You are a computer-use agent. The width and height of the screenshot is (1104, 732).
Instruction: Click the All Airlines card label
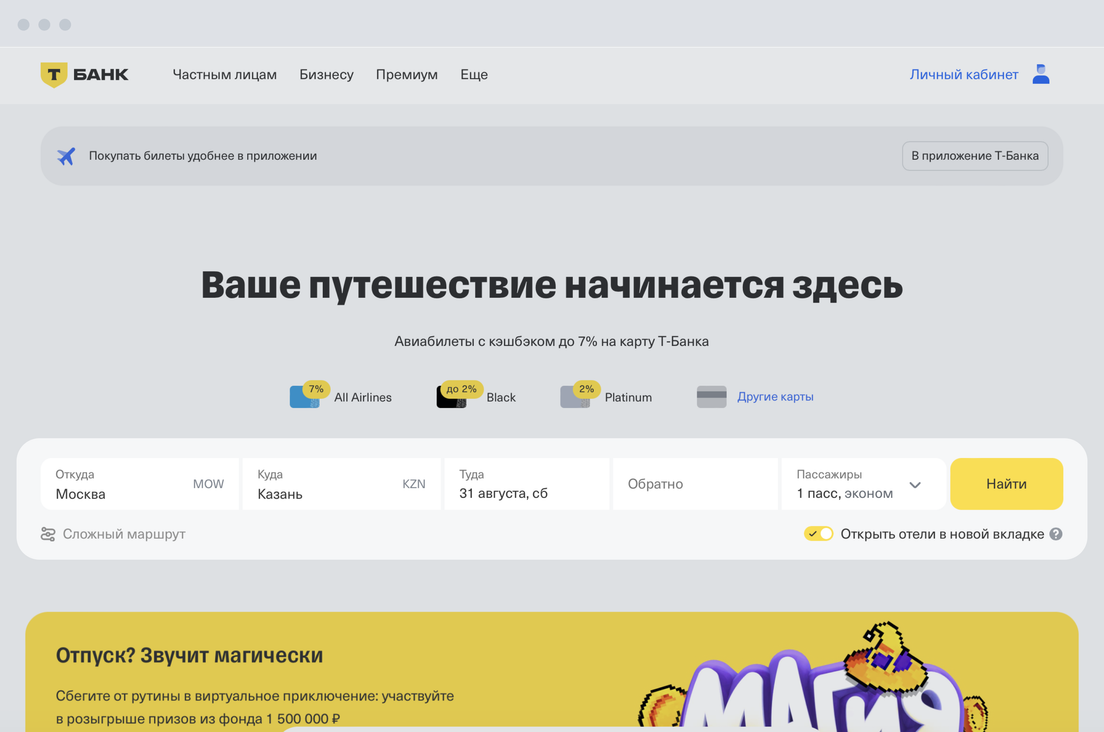(363, 397)
